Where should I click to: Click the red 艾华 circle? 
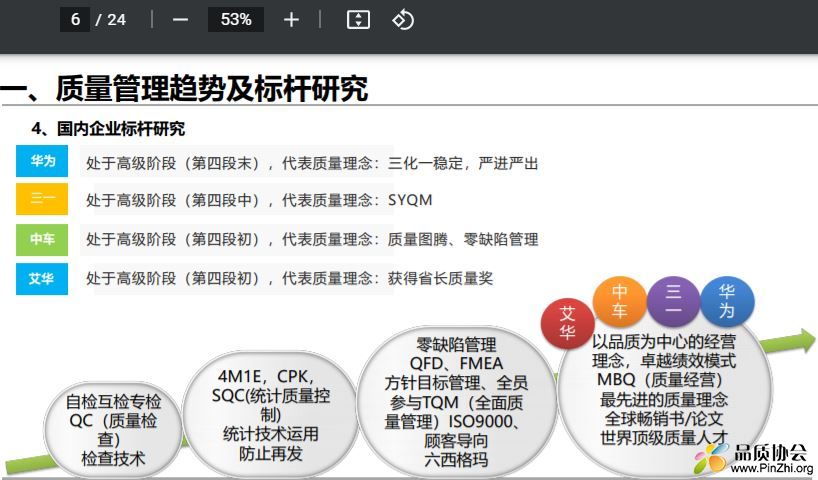click(x=568, y=323)
